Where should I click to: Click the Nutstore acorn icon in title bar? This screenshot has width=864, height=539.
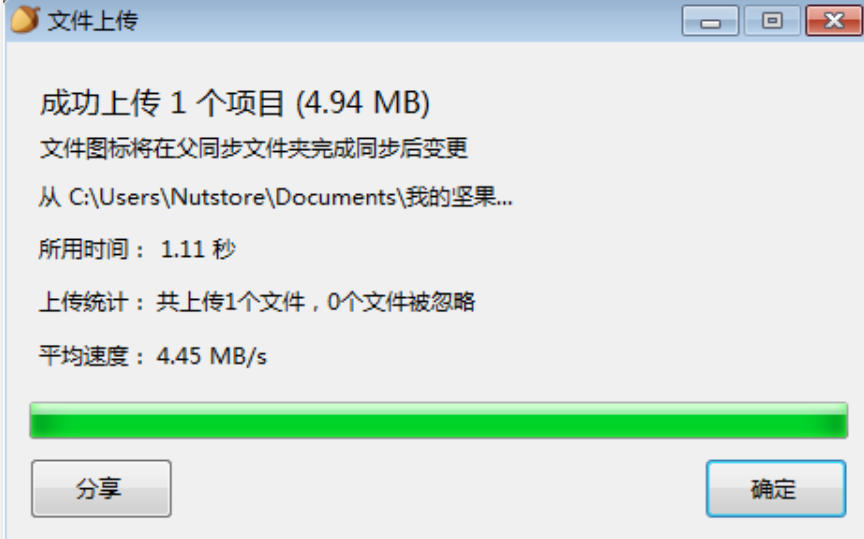tap(25, 19)
